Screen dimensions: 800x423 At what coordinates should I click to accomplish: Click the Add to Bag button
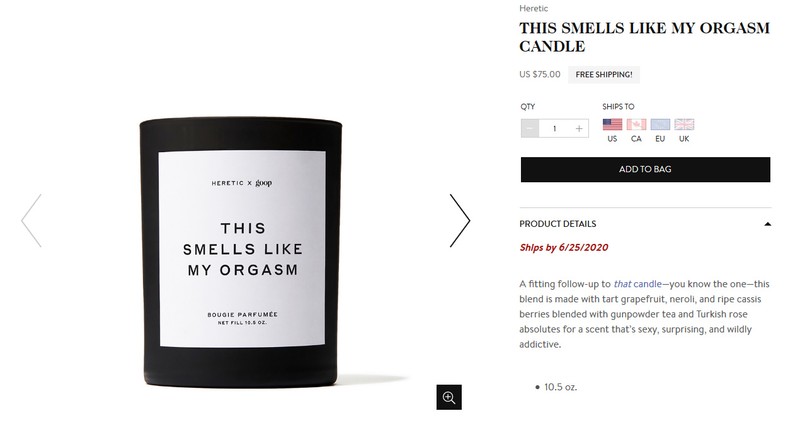645,169
